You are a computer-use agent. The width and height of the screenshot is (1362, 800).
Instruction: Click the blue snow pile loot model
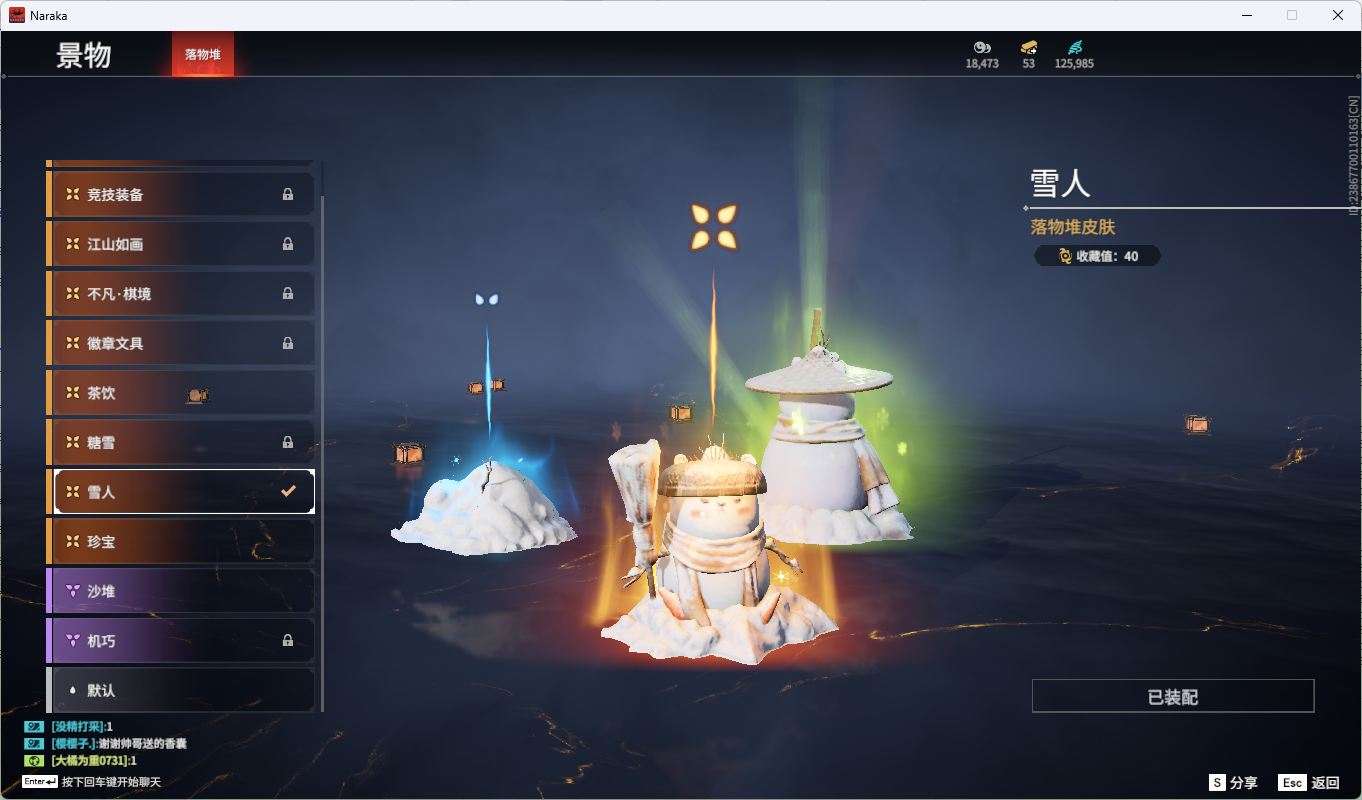click(x=484, y=509)
